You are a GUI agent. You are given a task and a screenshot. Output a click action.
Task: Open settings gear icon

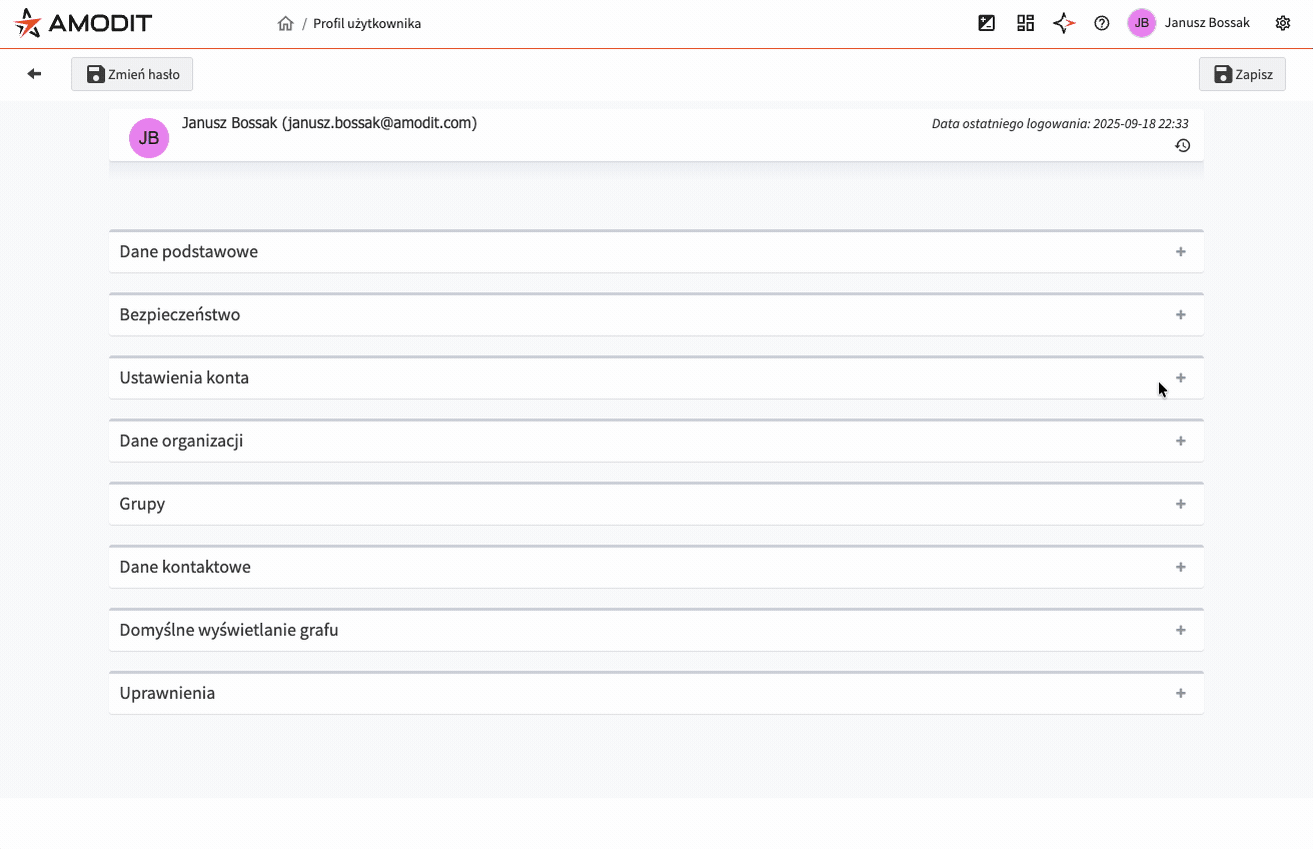click(x=1282, y=23)
